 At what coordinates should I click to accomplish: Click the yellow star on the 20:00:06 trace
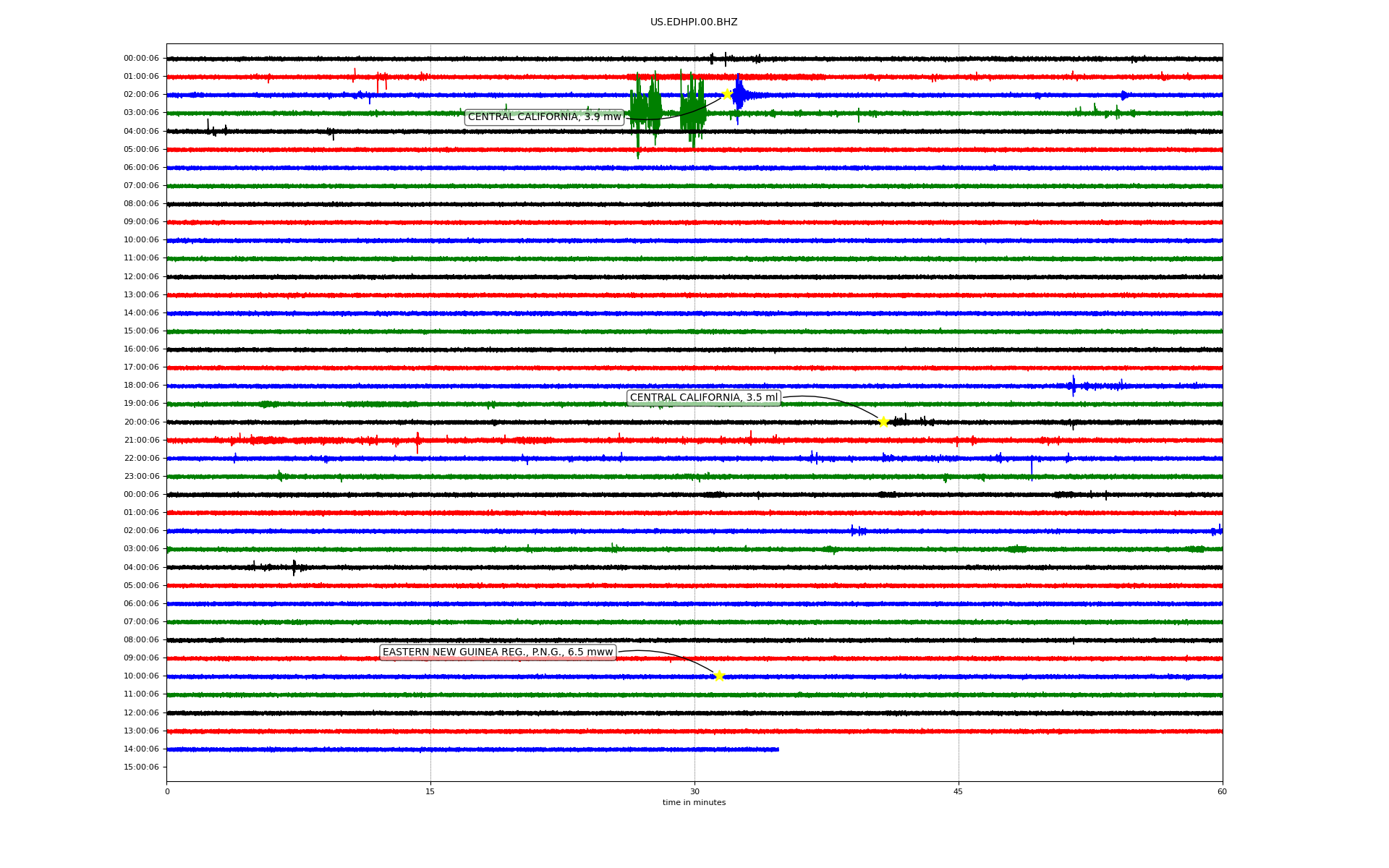click(x=883, y=422)
